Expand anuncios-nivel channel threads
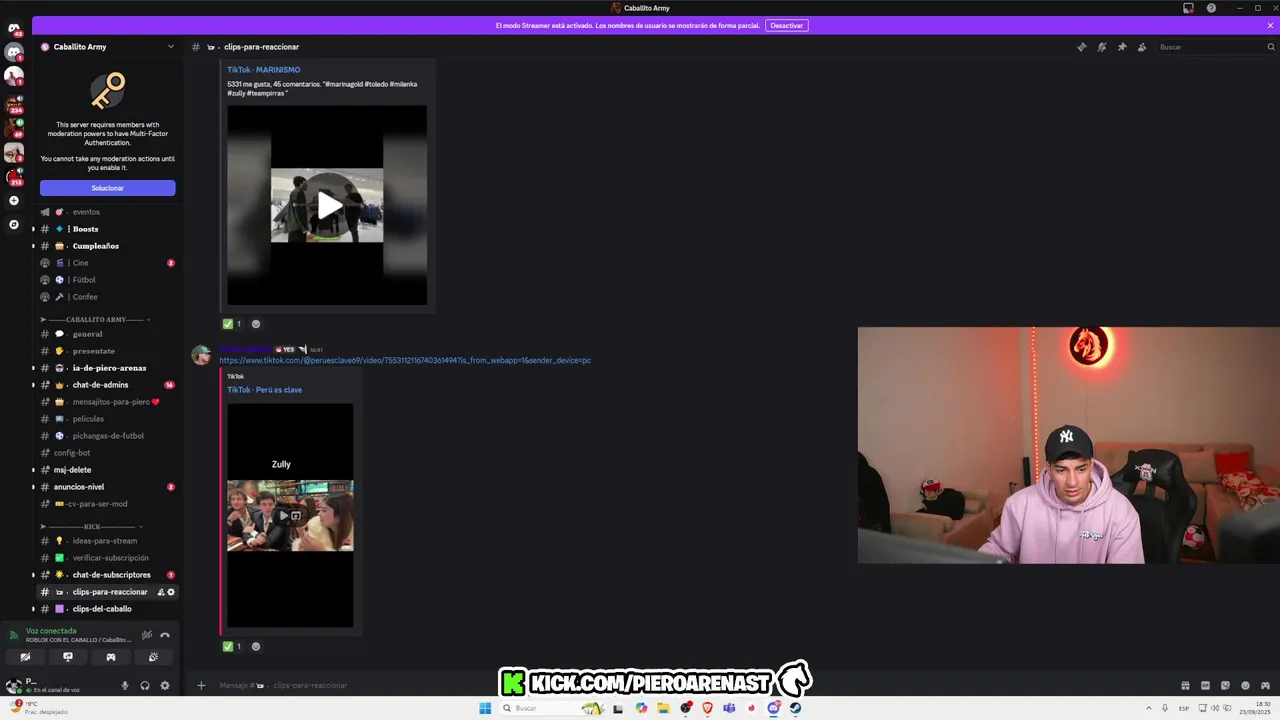 point(33,487)
